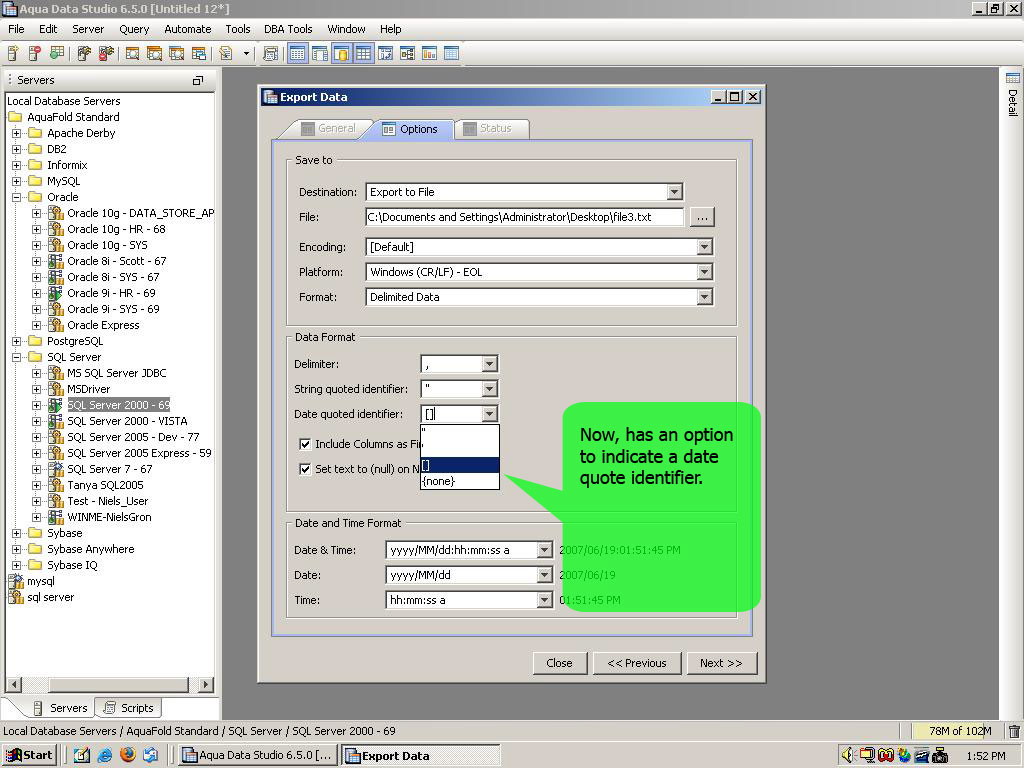The height and width of the screenshot is (768, 1024).
Task: Collapse the Oracle folder
Action: (16, 197)
